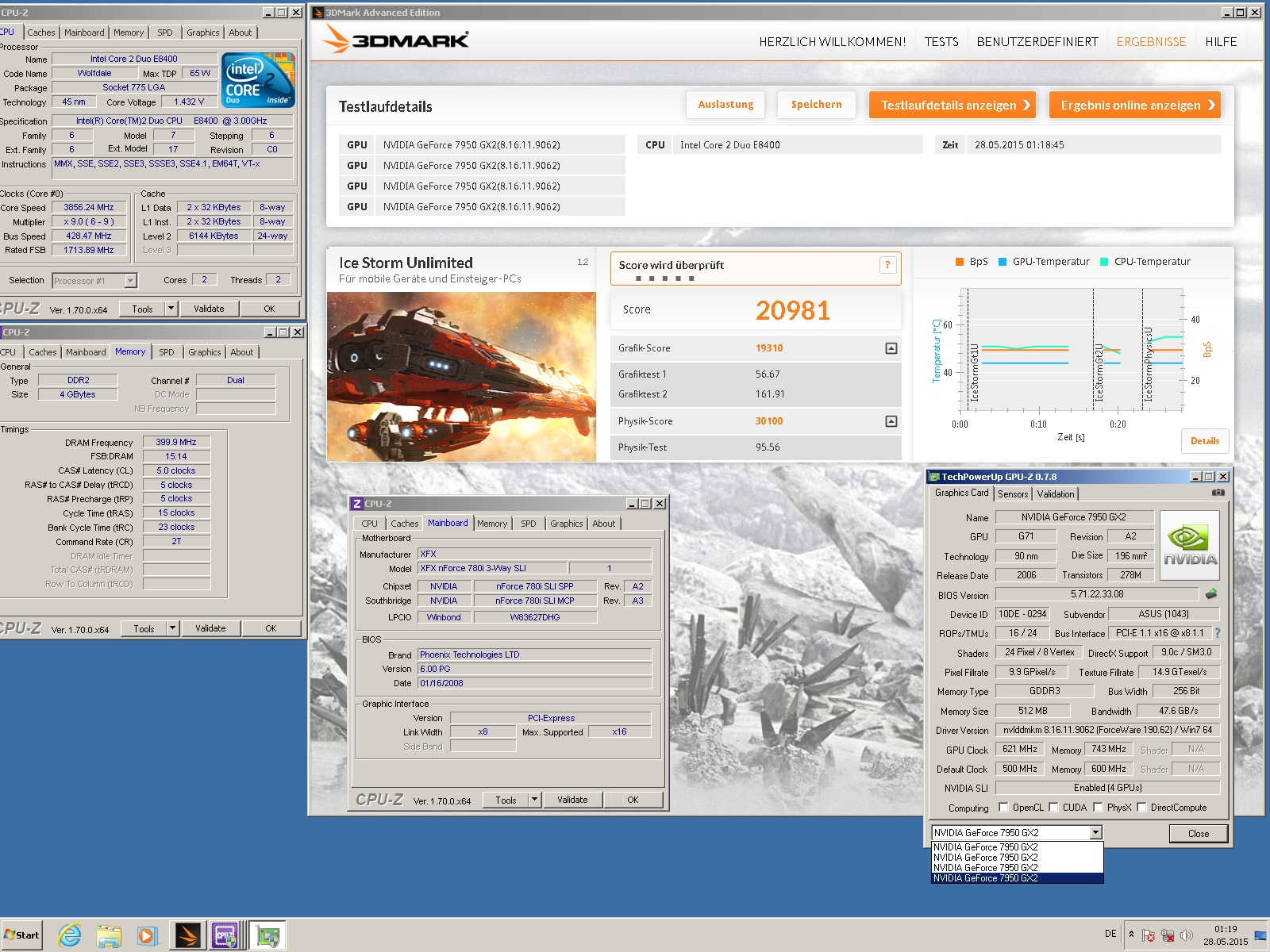Switch to SPD tab in Mainboard CPU-Z window
Image resolution: width=1270 pixels, height=952 pixels.
point(529,524)
